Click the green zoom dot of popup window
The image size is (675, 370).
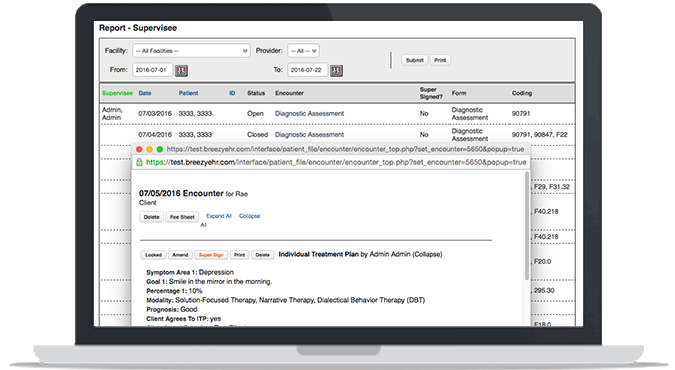(160, 149)
